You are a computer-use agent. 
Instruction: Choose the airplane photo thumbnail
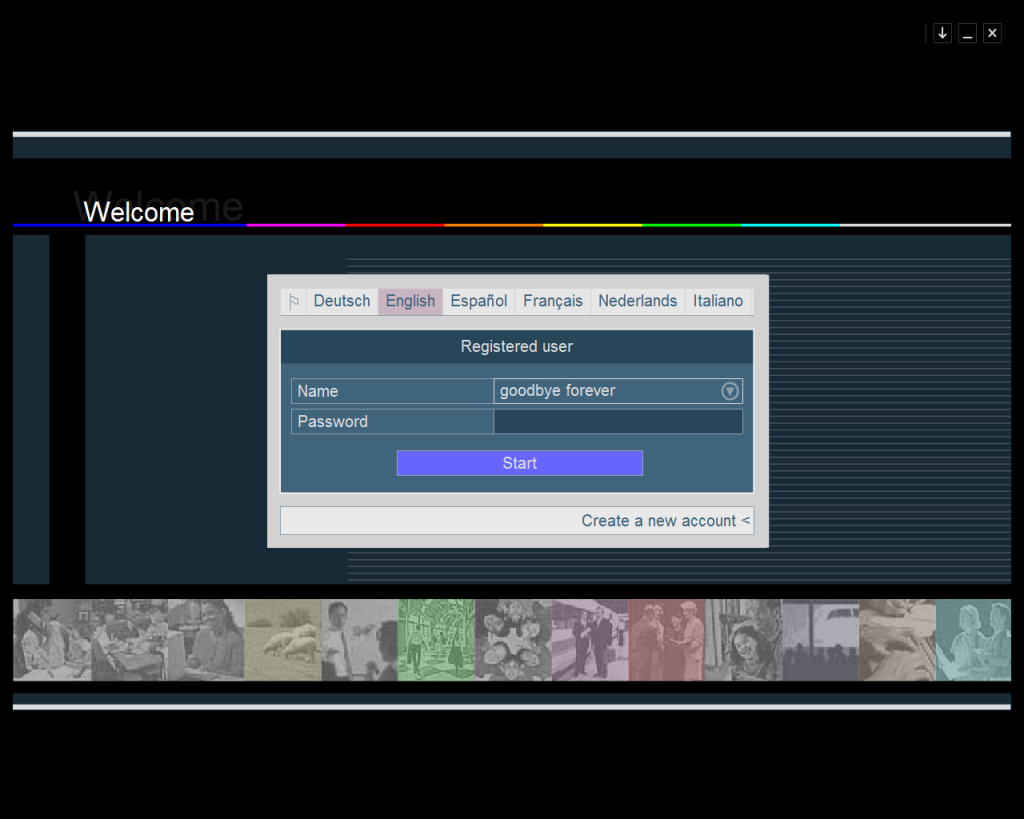pyautogui.click(x=820, y=640)
